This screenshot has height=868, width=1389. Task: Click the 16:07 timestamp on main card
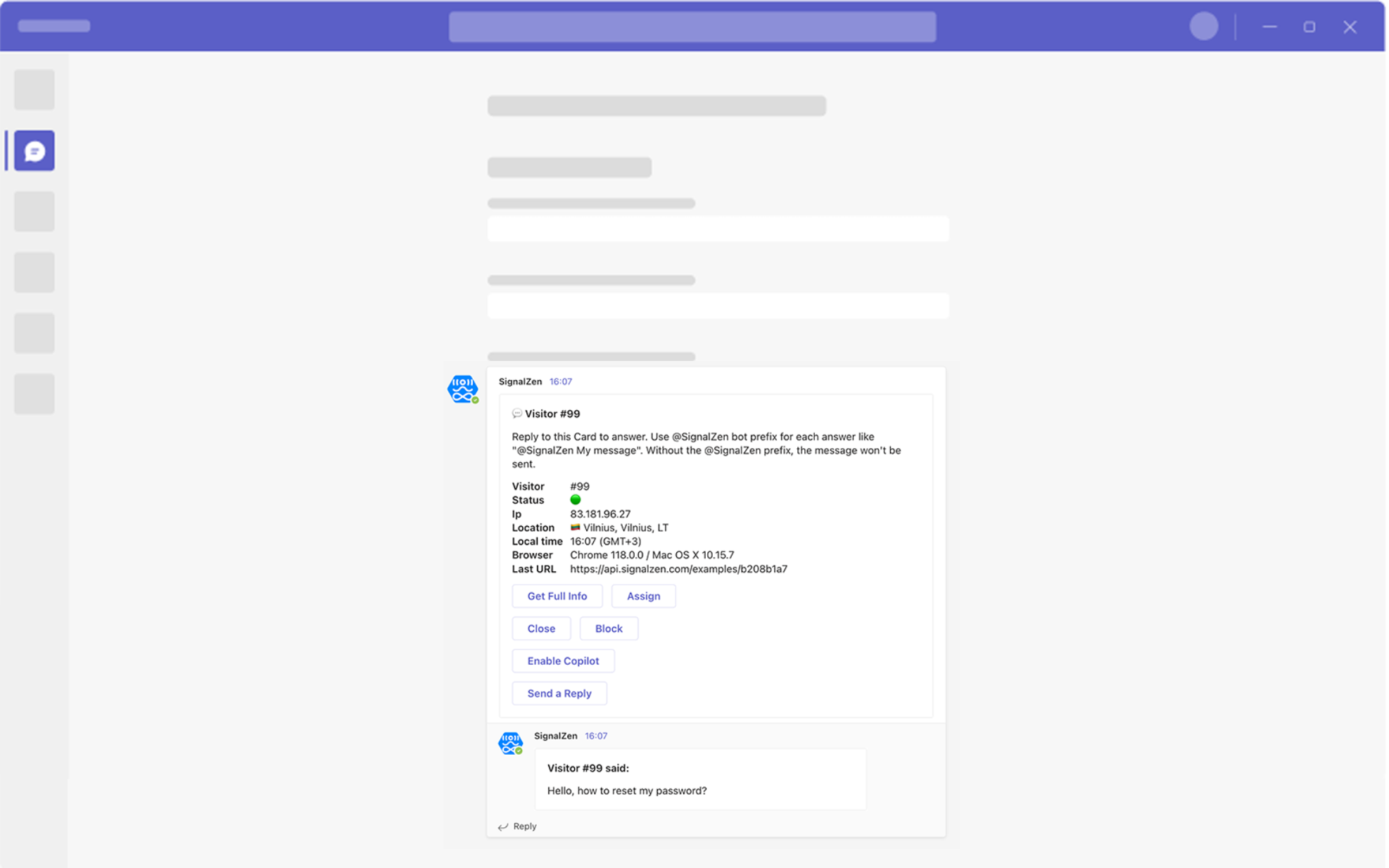pos(561,382)
